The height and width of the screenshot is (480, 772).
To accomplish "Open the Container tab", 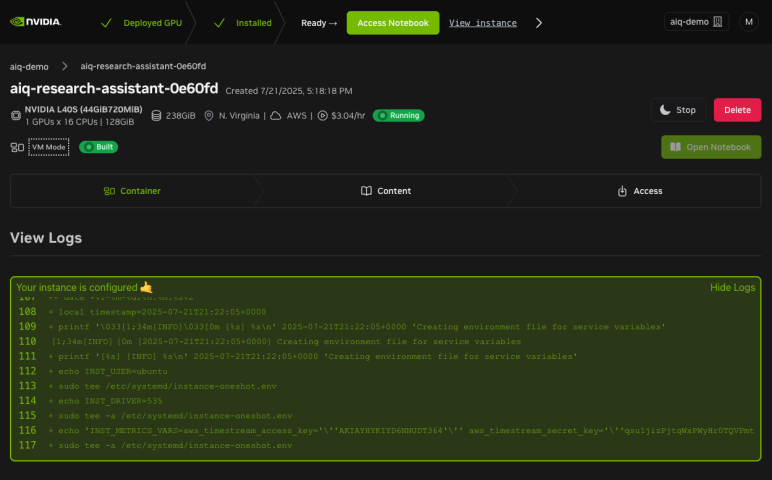I will click(132, 191).
